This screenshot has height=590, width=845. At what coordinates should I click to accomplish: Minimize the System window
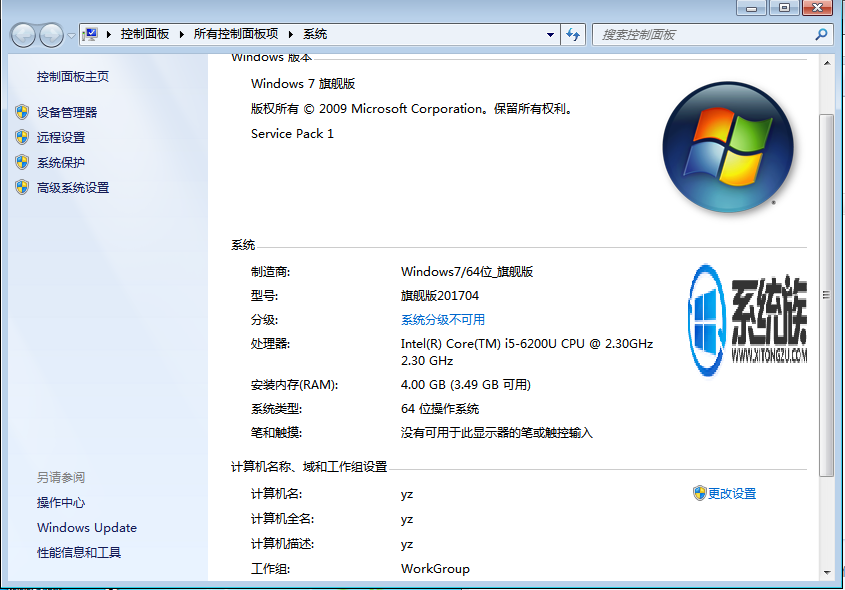point(751,8)
